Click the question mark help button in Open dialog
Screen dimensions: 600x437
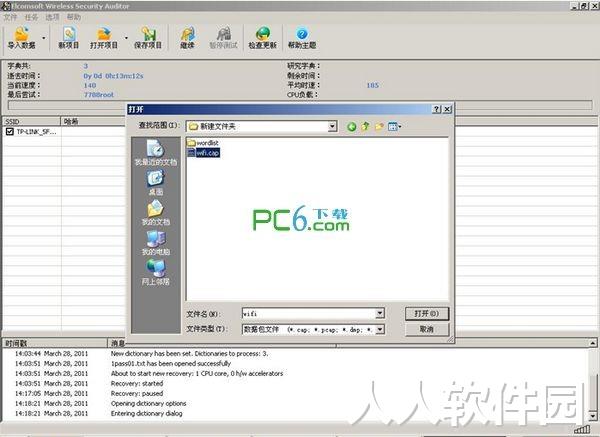click(x=437, y=109)
